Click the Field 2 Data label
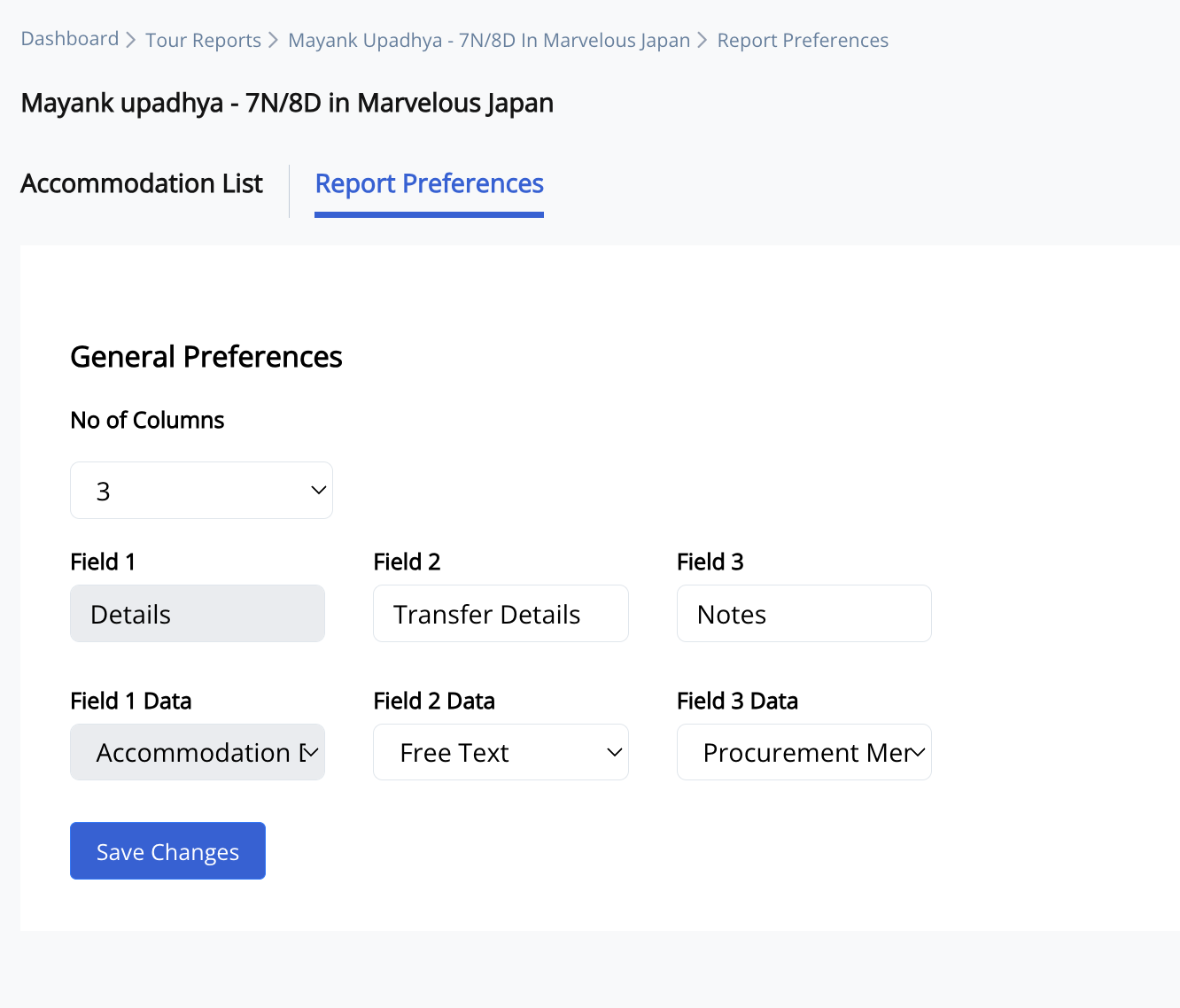This screenshot has width=1180, height=1008. [434, 701]
